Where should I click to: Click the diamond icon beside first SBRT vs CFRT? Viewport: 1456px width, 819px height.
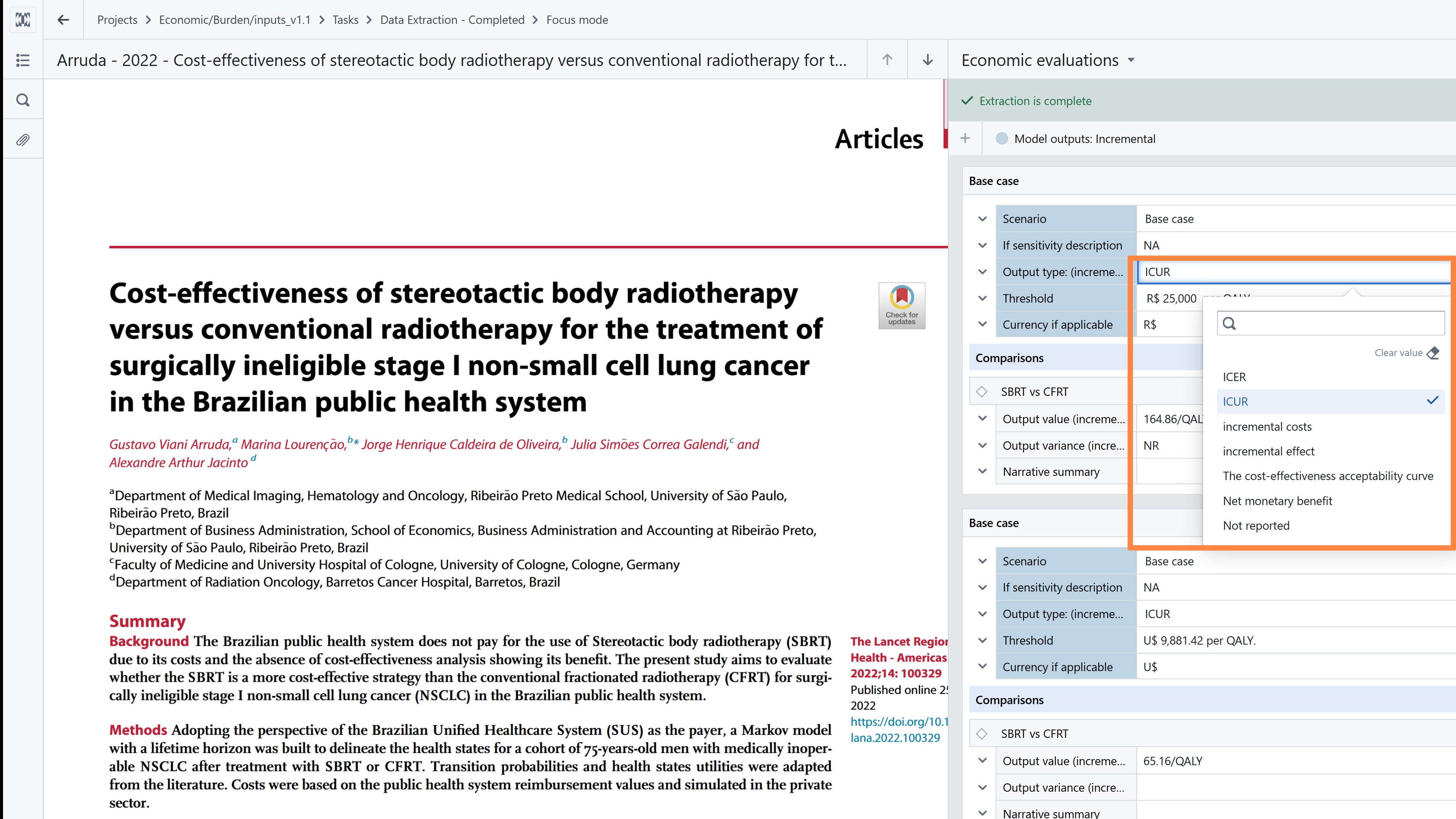coord(982,392)
